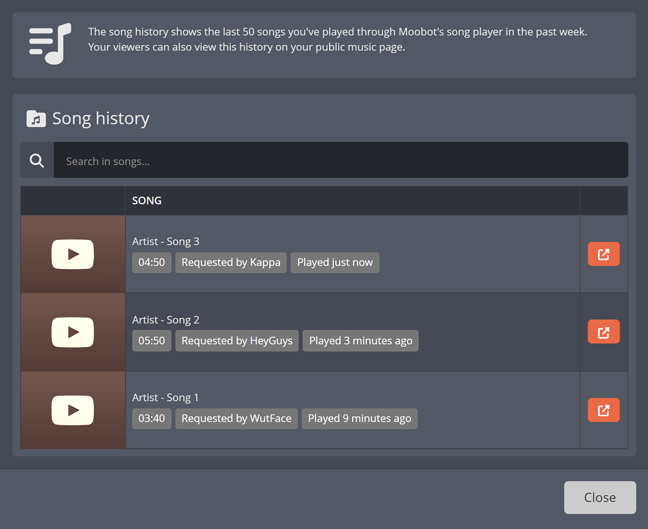
Task: Click the music playlist note icon
Action: point(50,42)
